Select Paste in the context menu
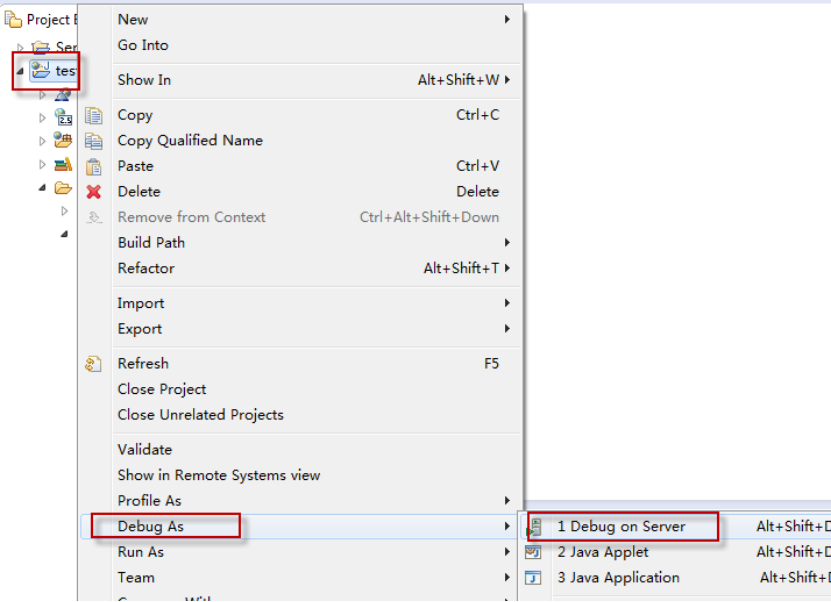The width and height of the screenshot is (831, 602). 301,166
